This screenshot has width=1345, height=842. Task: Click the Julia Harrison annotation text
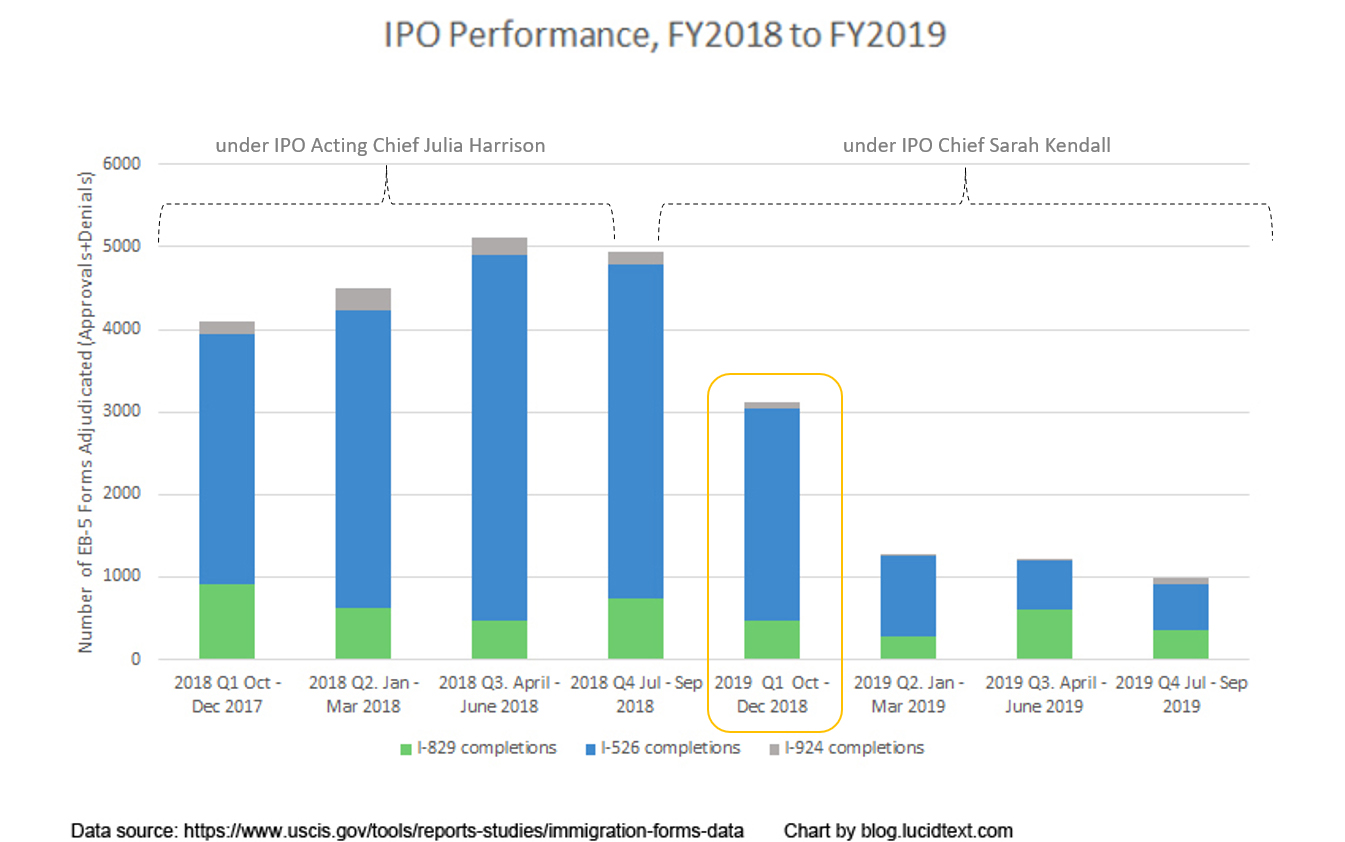pos(381,146)
